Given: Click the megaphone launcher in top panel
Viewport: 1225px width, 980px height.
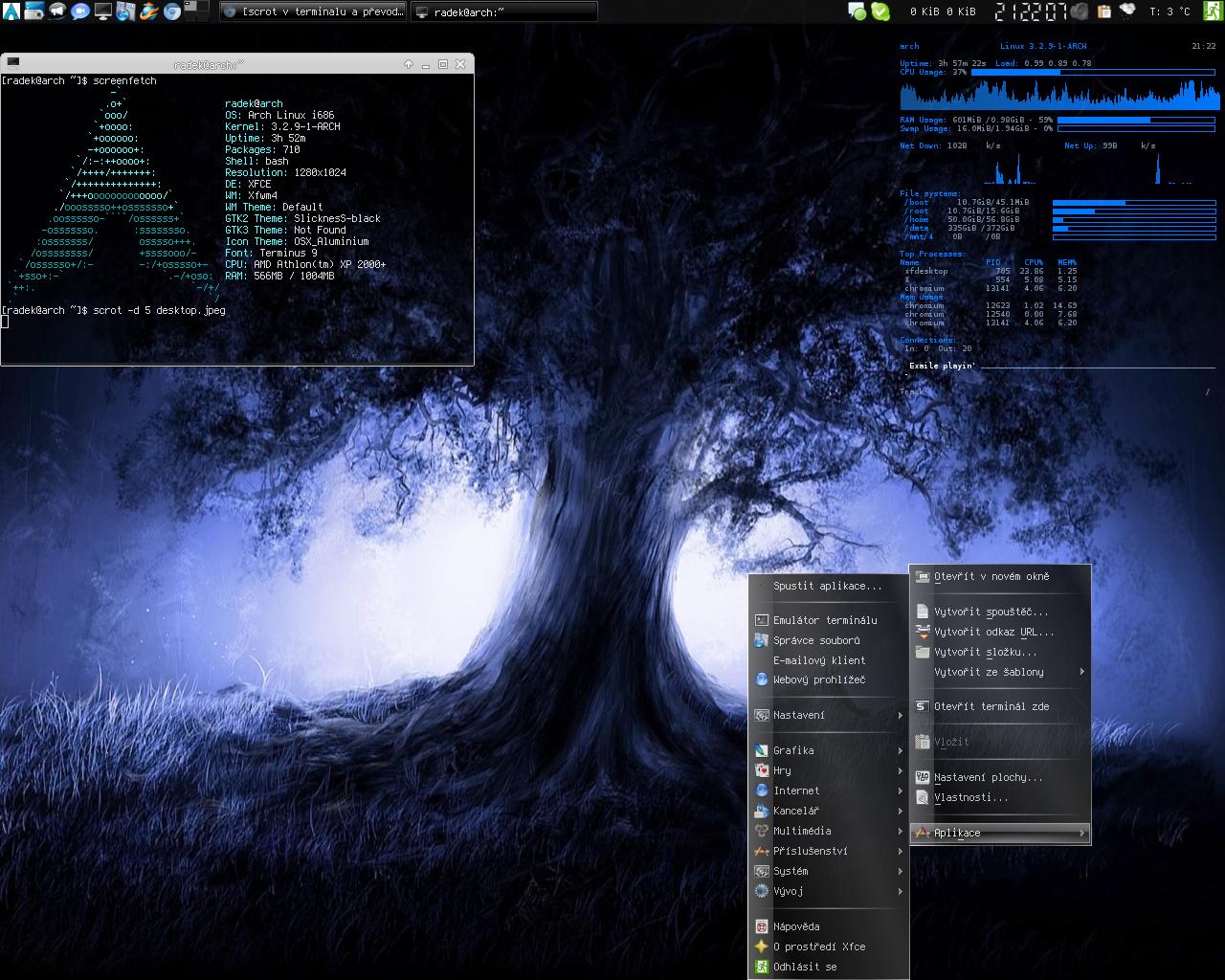Looking at the screenshot, I should point(57,11).
